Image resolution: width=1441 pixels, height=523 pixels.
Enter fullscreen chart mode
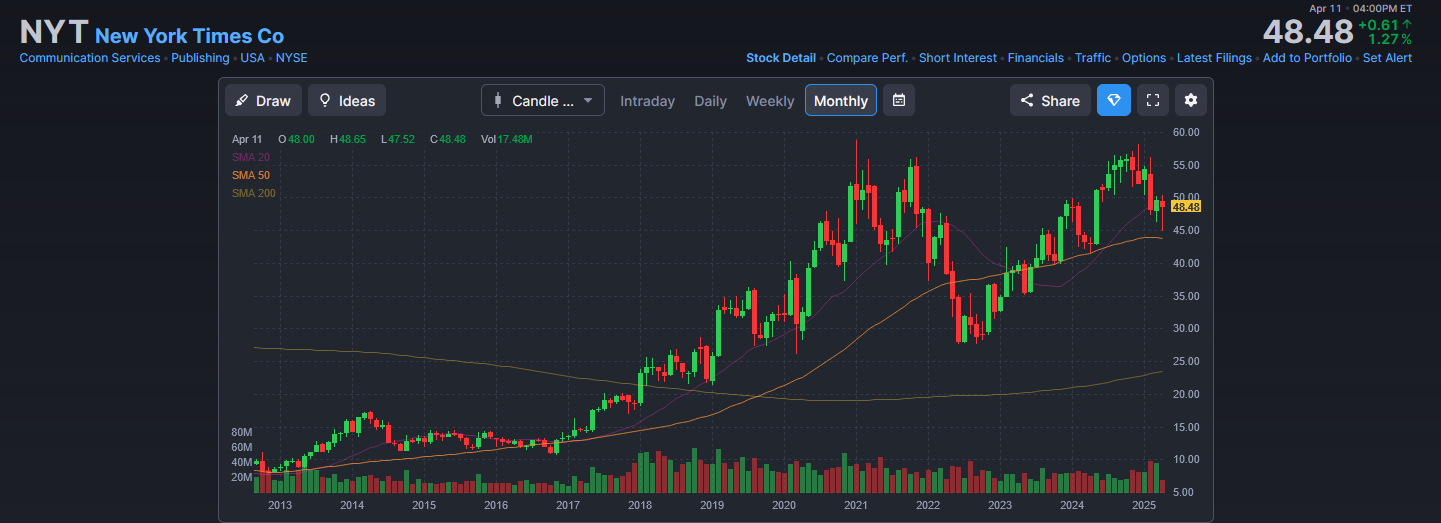tap(1152, 100)
